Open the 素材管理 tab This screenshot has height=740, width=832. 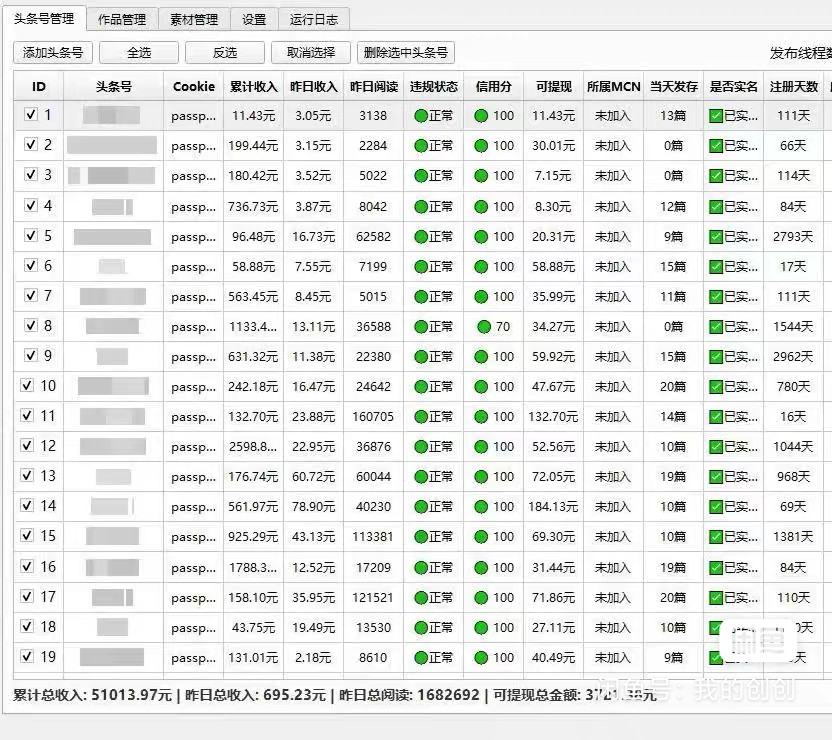tap(194, 20)
